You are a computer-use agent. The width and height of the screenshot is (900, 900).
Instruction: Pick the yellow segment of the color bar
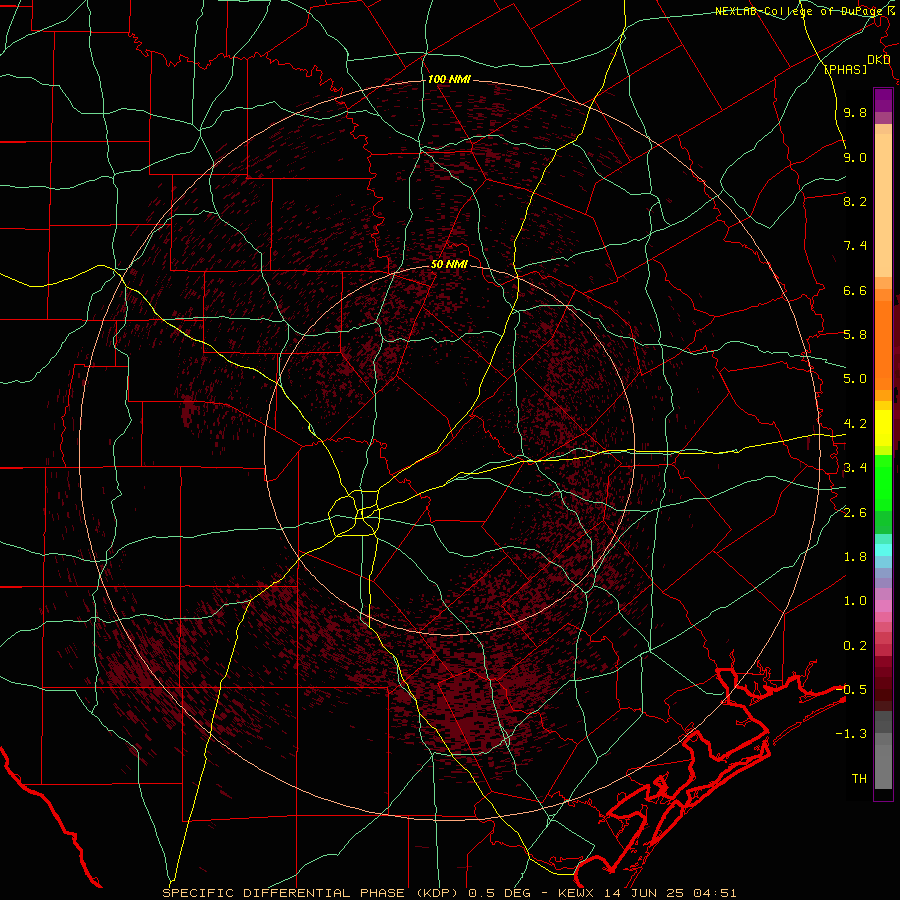(883, 428)
